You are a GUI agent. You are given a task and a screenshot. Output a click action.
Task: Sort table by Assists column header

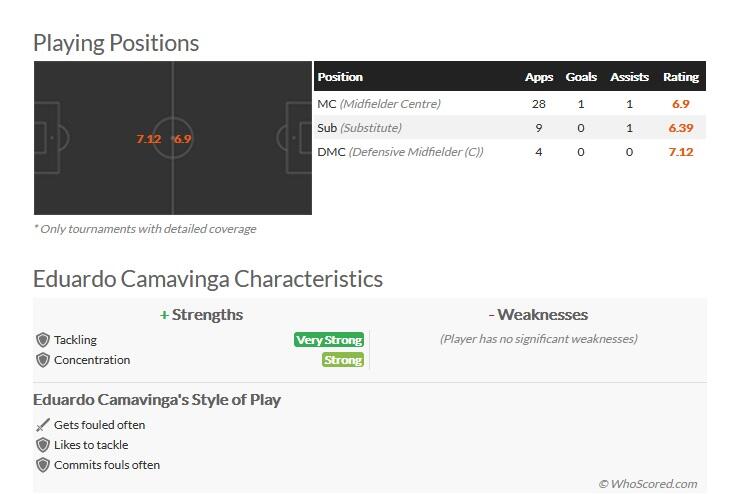click(629, 77)
